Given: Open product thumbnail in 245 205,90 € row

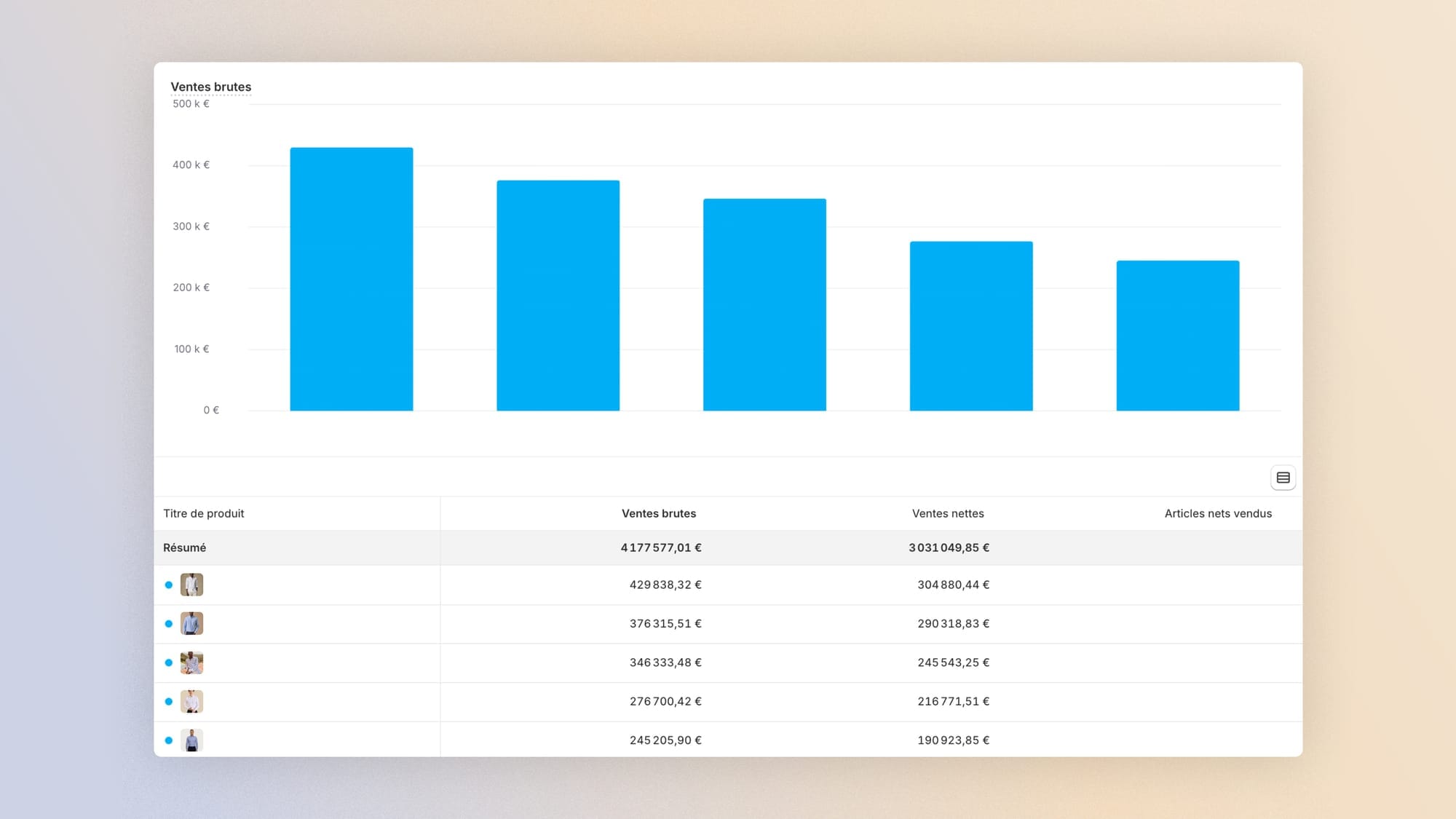Looking at the screenshot, I should 191,740.
